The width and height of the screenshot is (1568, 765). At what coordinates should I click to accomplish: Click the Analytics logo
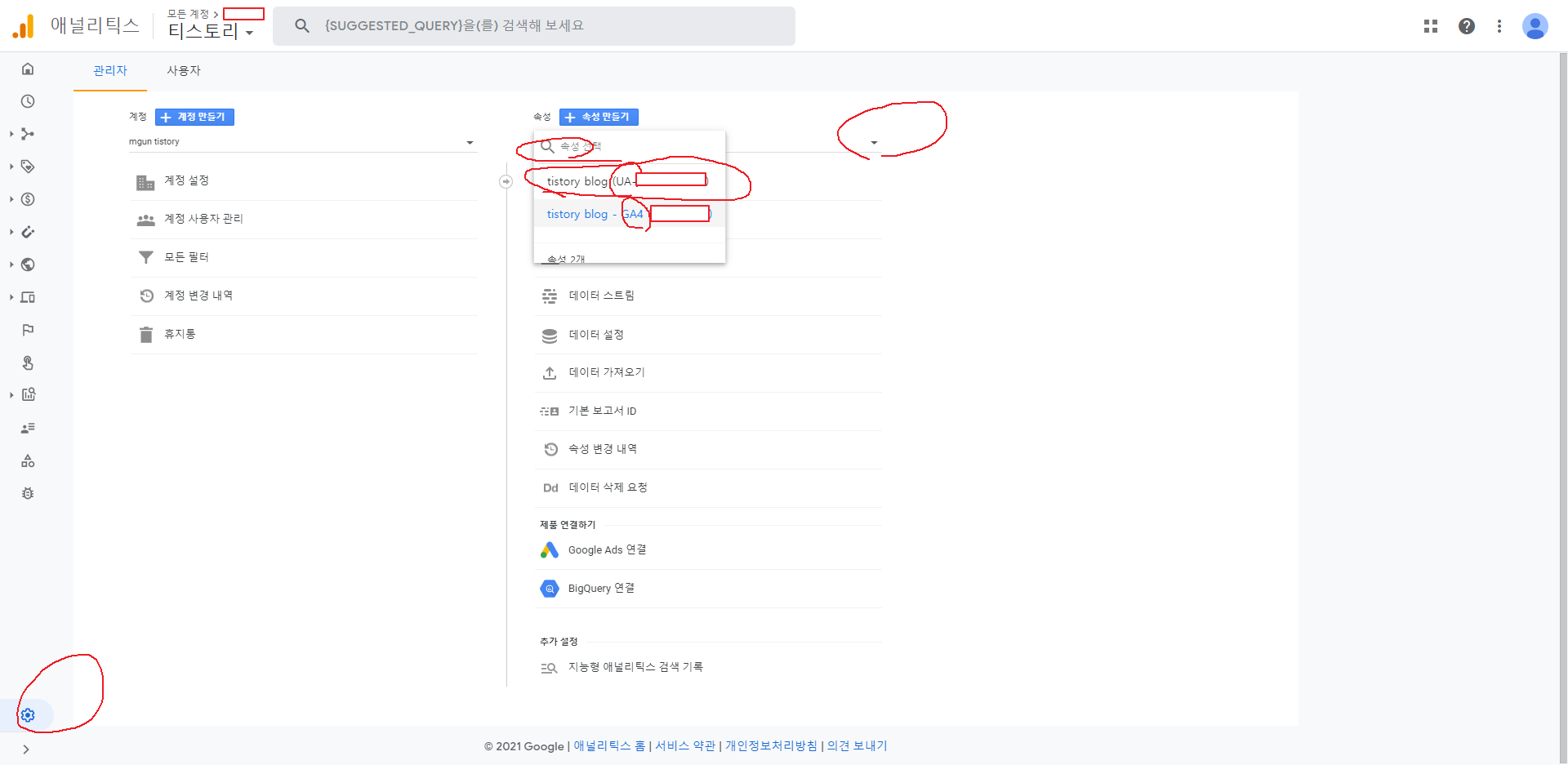(24, 26)
